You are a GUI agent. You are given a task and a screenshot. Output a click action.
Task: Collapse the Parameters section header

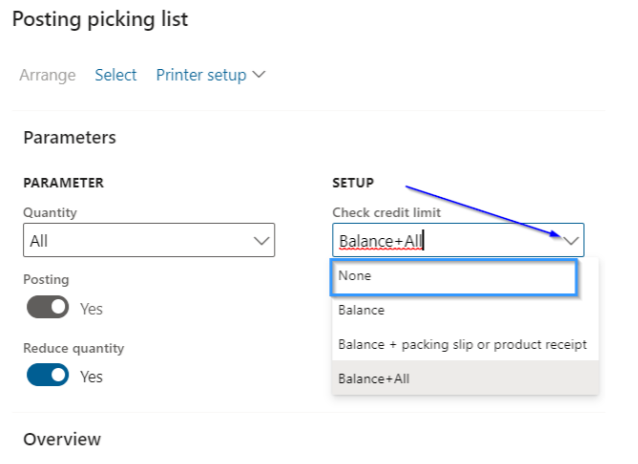(x=70, y=138)
